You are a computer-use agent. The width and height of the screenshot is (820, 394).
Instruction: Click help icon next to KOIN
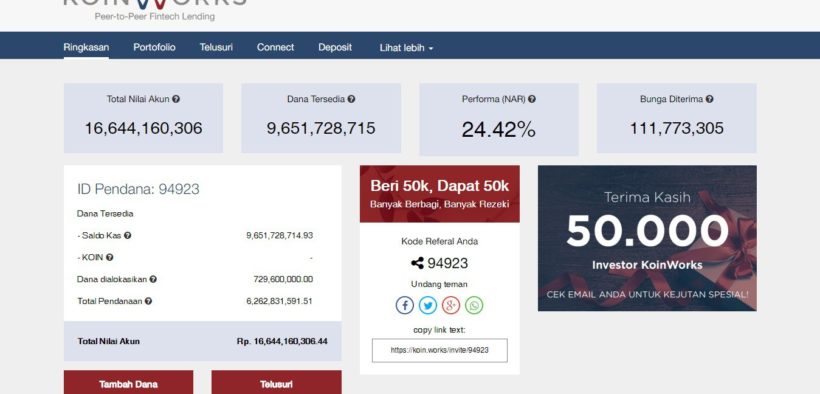click(x=109, y=257)
